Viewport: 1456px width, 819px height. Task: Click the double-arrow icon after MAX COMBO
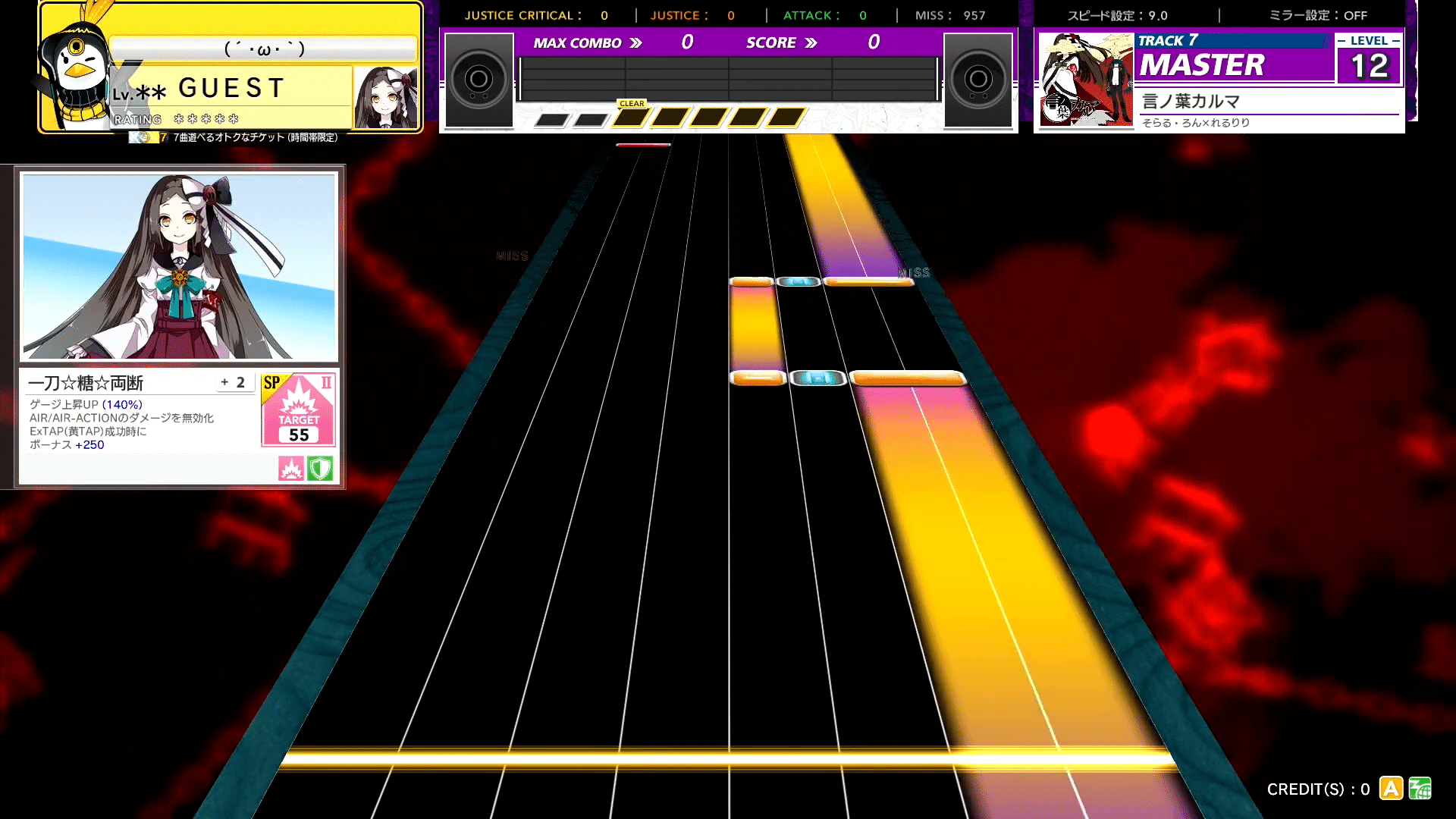pos(635,43)
